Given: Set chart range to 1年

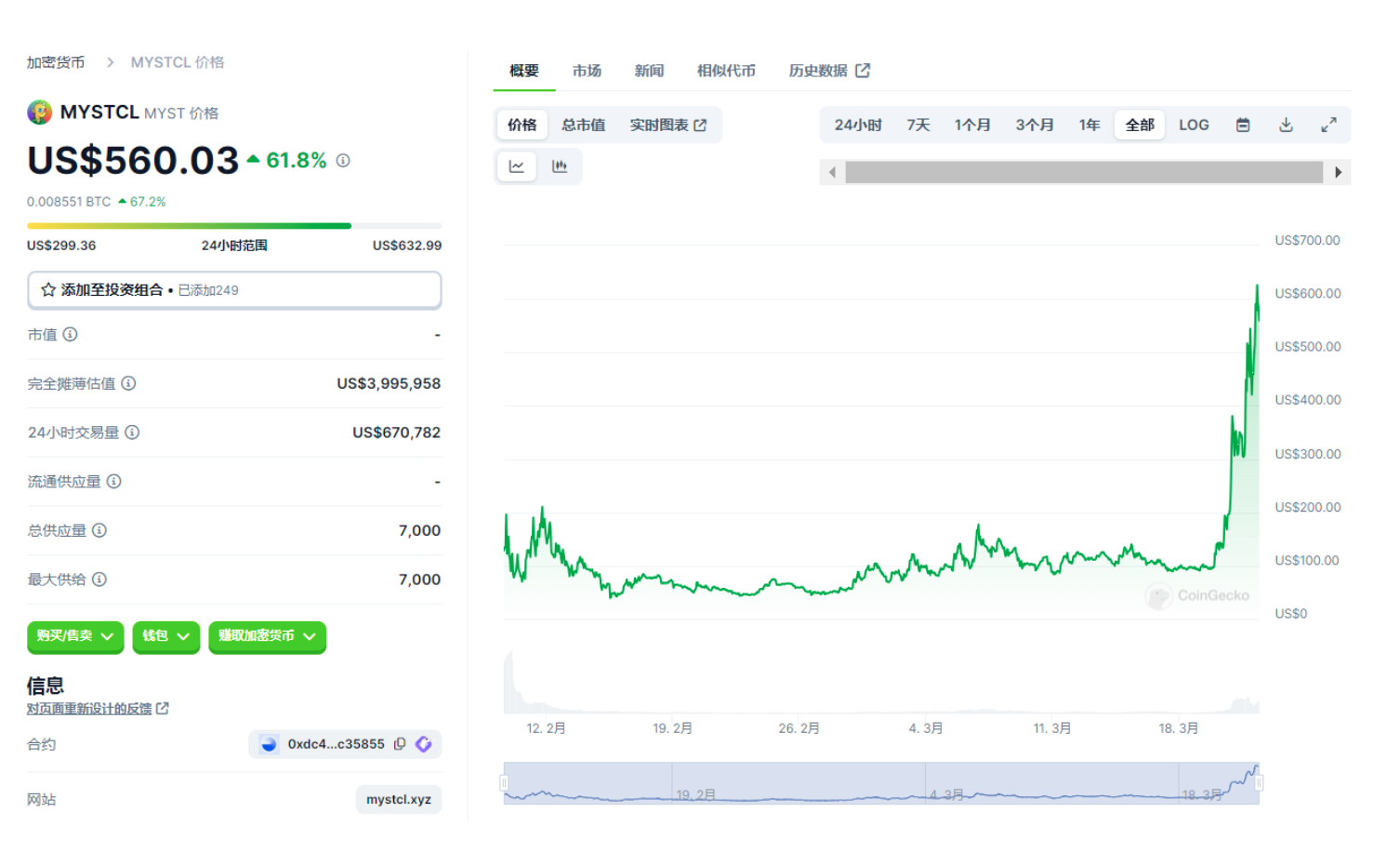Looking at the screenshot, I should pos(1090,125).
